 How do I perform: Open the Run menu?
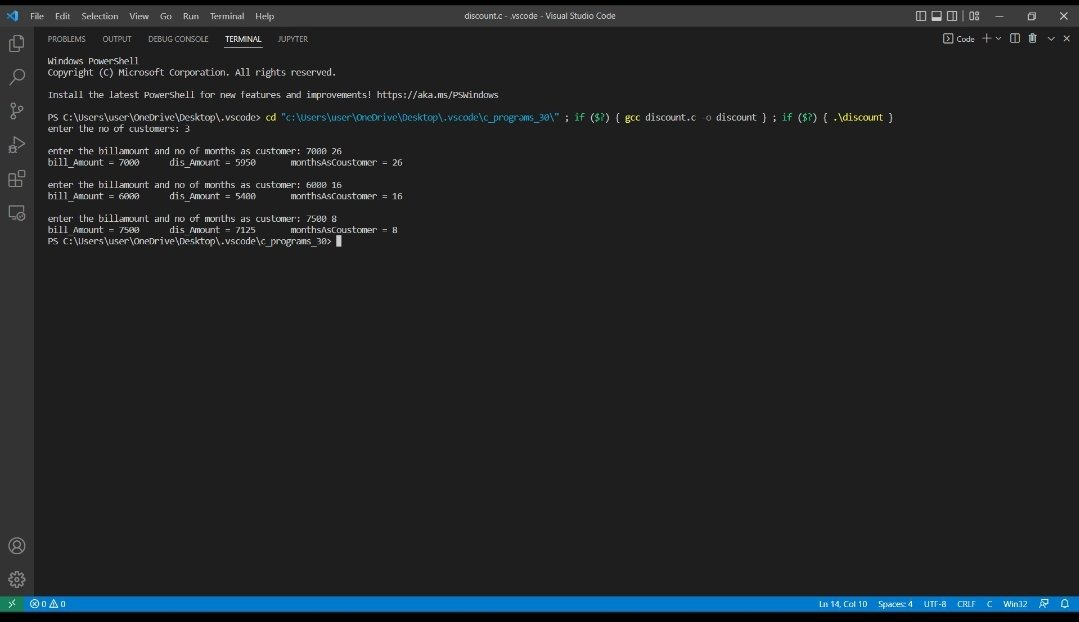coord(191,16)
